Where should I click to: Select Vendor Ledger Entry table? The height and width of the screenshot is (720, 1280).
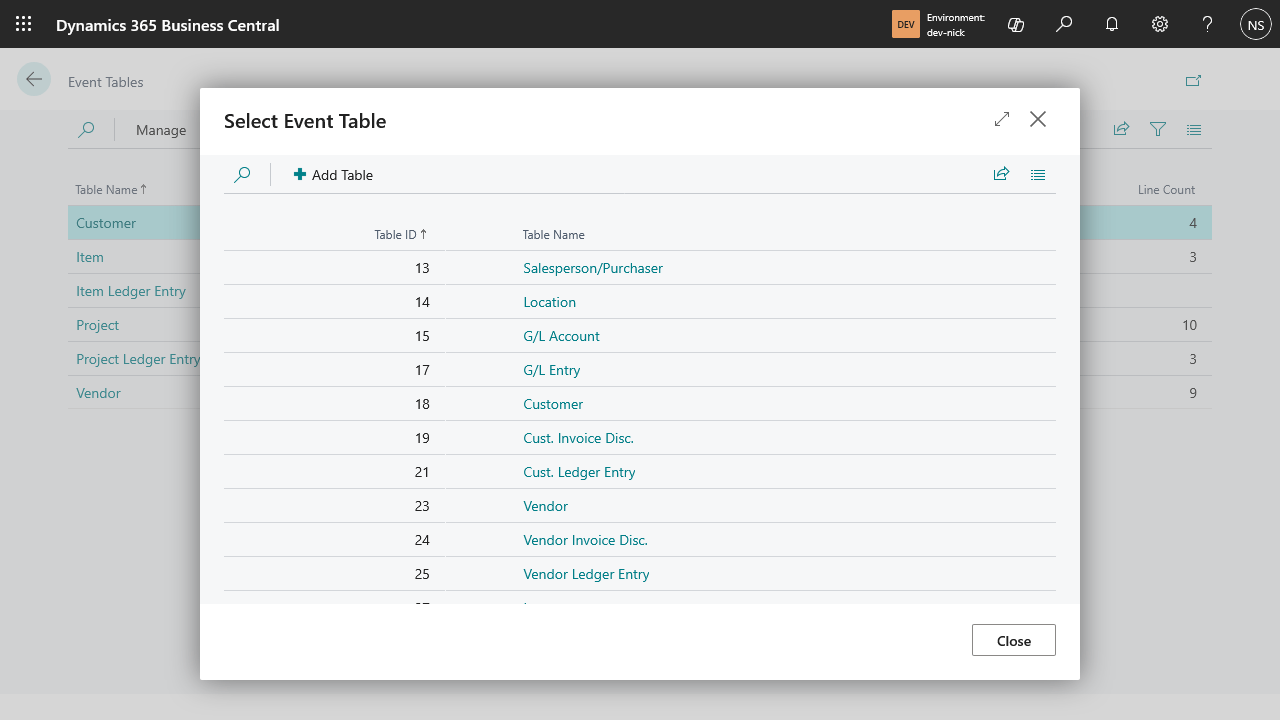coord(586,574)
